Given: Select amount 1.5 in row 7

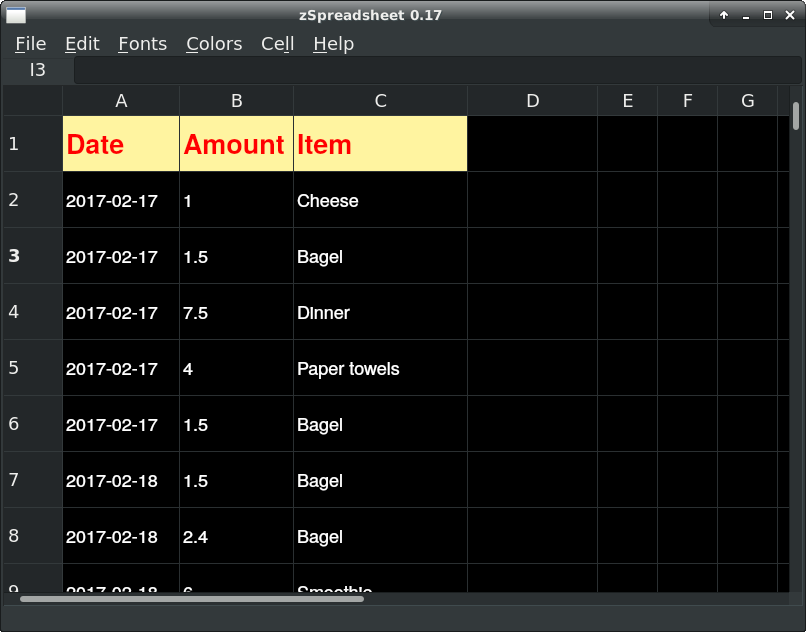Looking at the screenshot, I should click(x=236, y=480).
